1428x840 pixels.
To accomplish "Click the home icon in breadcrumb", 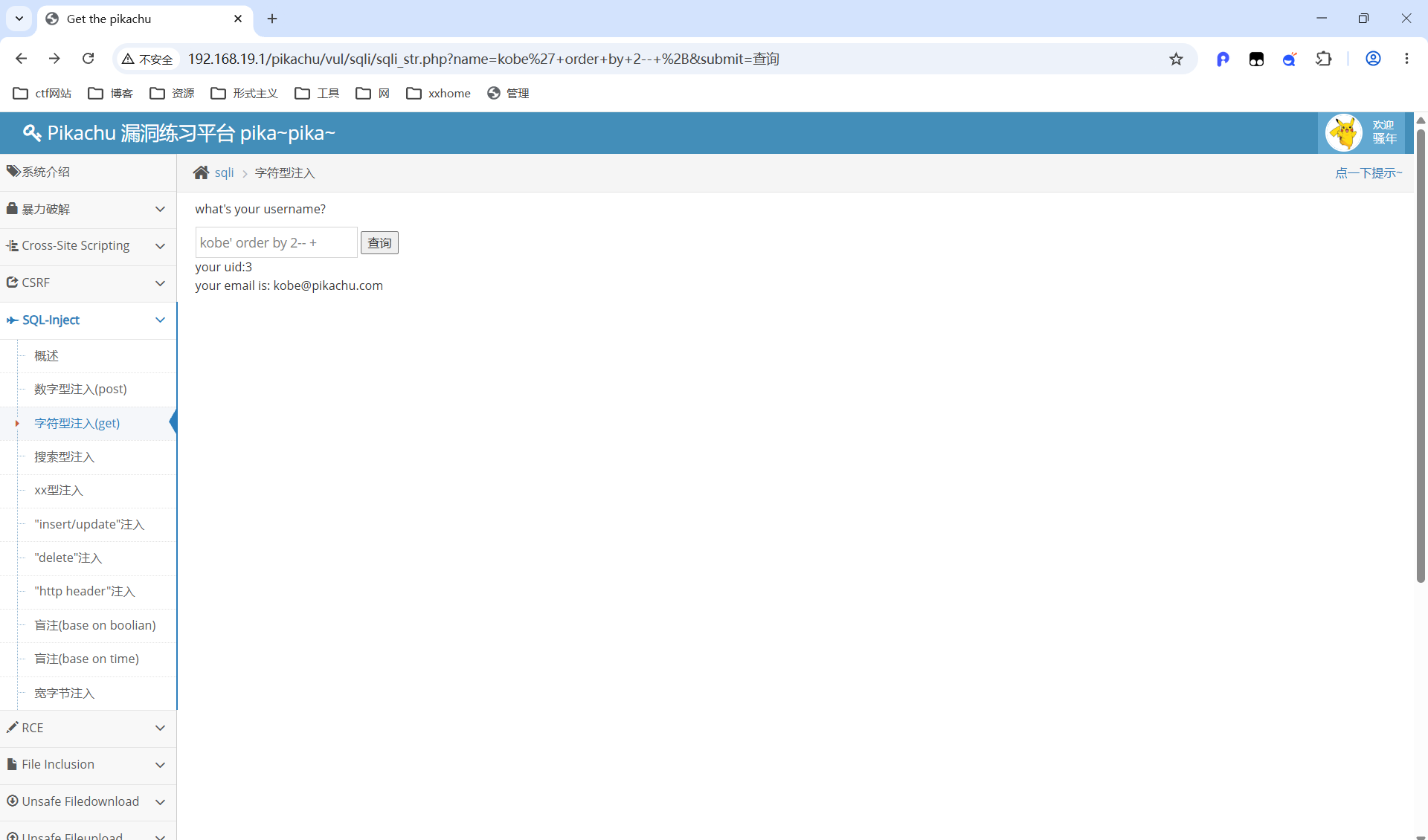I will point(201,172).
